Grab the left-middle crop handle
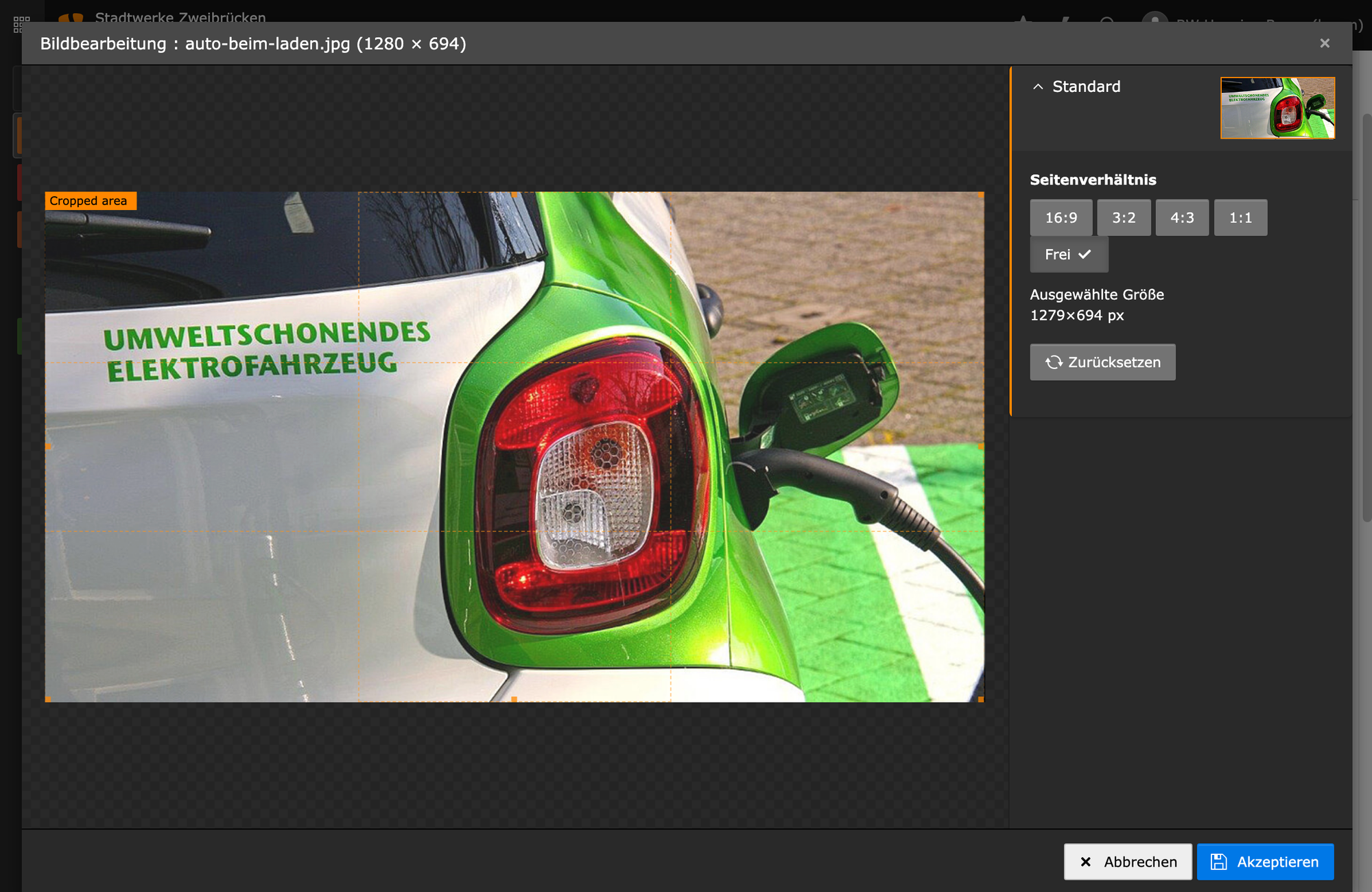The width and height of the screenshot is (1372, 892). 48,447
